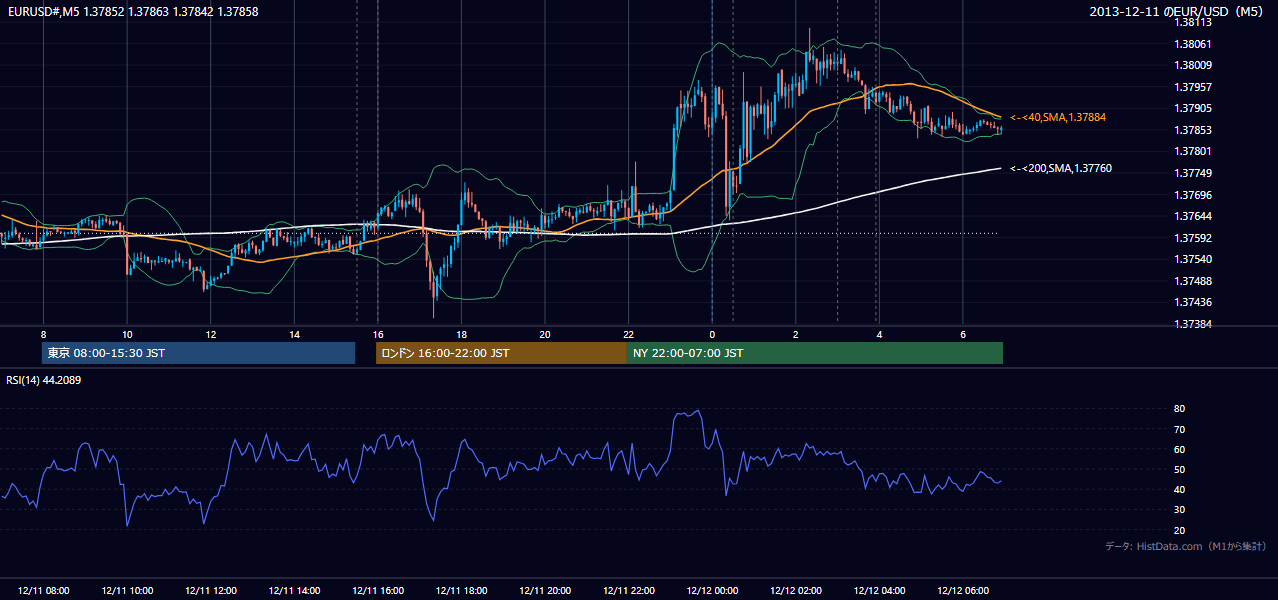
Task: Click the 12/12 00:00 time label
Action: (x=712, y=591)
